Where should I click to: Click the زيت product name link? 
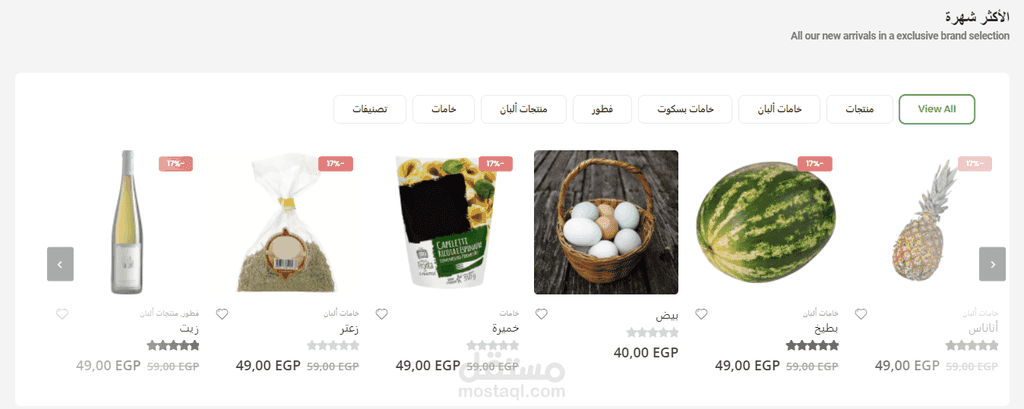pos(189,329)
